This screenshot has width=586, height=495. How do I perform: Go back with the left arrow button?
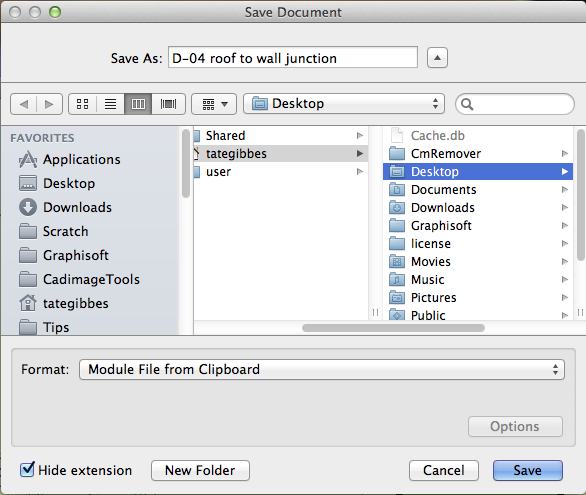point(24,104)
